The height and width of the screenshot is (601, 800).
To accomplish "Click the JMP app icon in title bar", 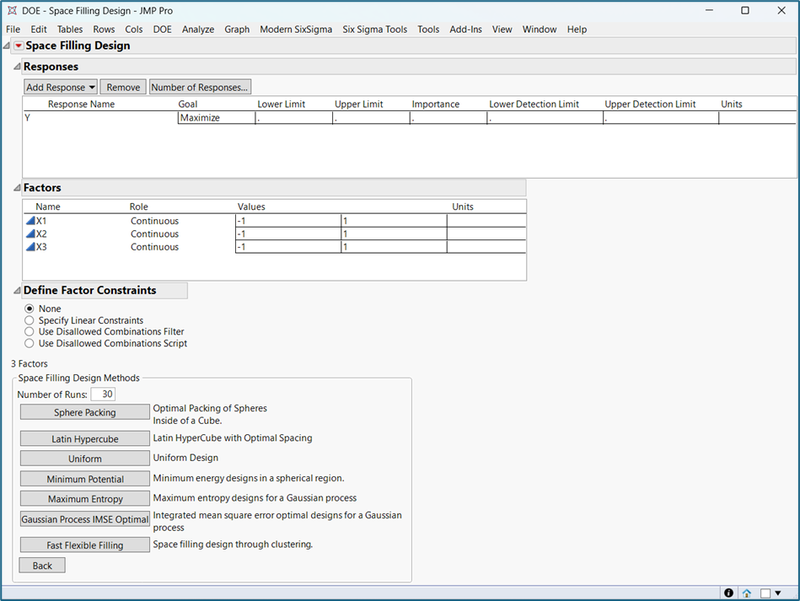I will (12, 10).
